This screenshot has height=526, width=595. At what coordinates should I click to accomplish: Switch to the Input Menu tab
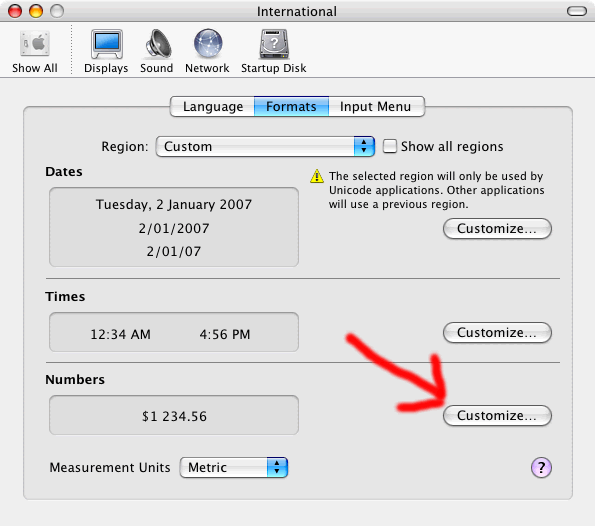tap(376, 107)
